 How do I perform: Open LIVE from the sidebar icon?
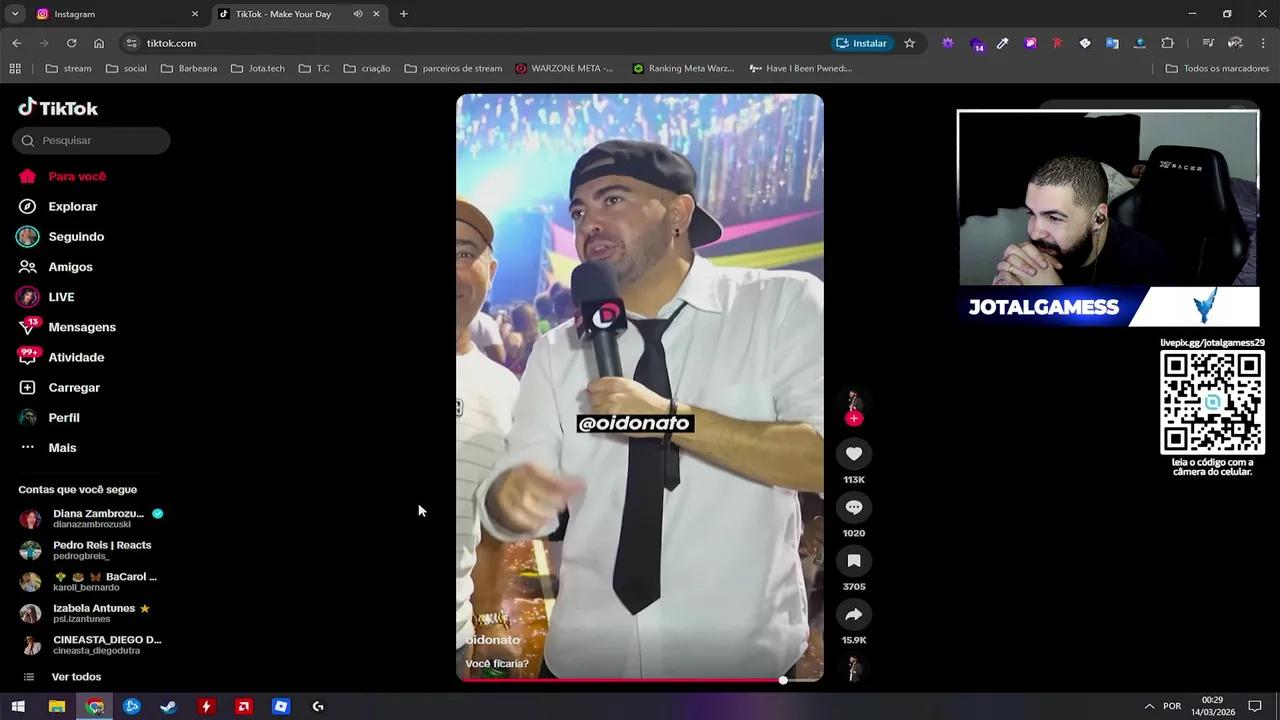(x=27, y=296)
